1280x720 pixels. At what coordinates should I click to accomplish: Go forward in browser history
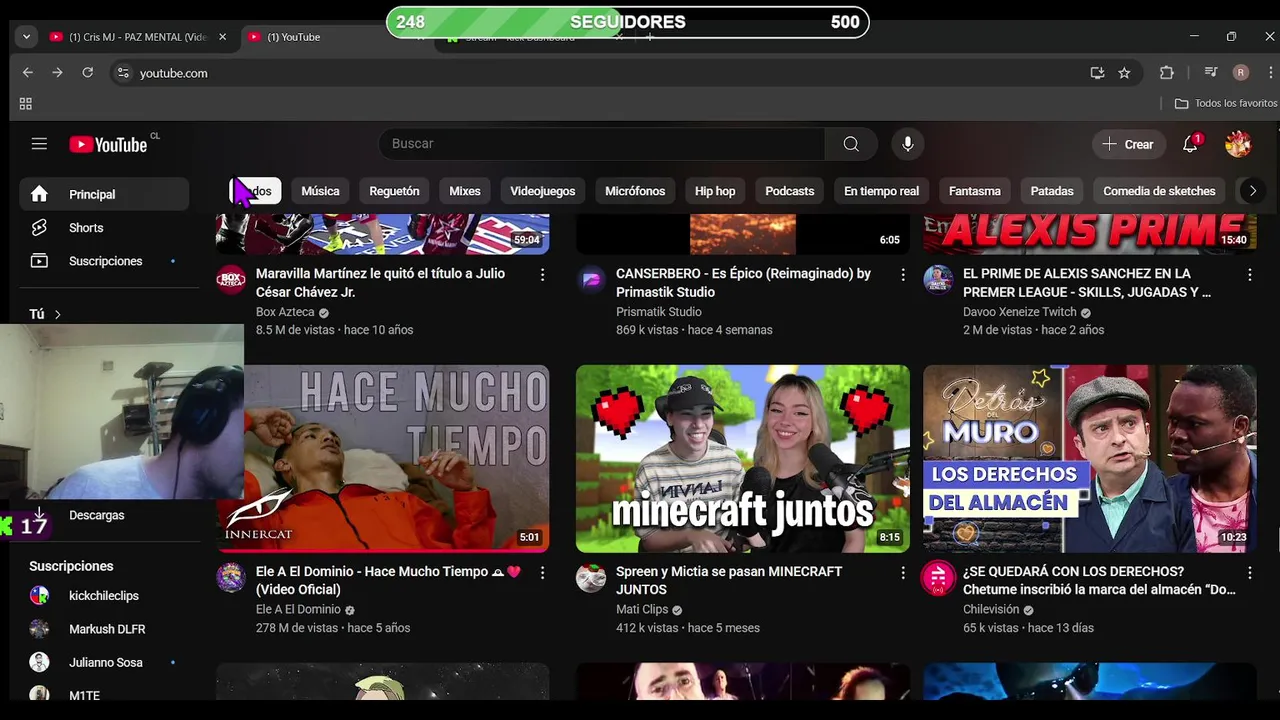(57, 73)
